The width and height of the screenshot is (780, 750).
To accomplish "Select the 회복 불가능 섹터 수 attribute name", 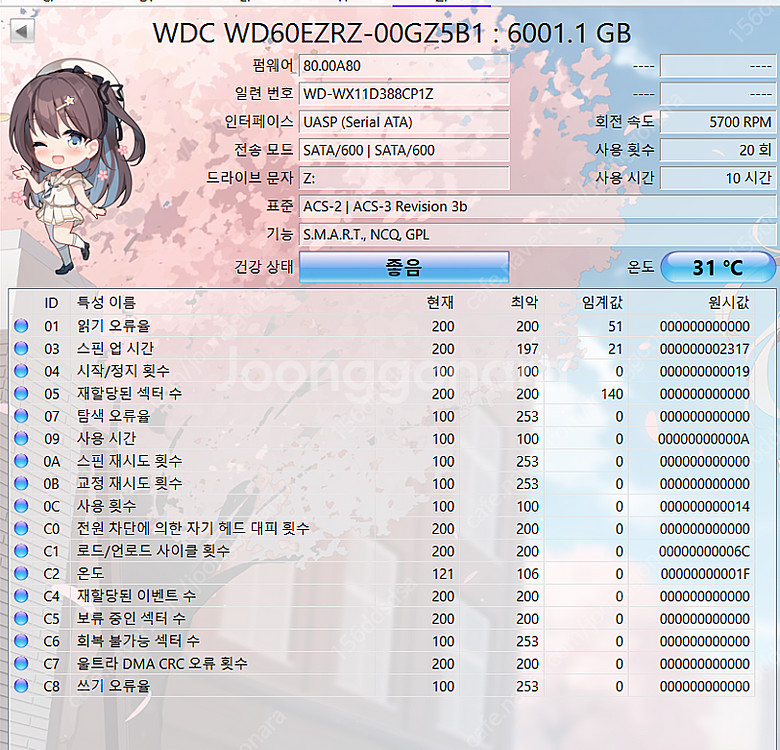I will 138,641.
